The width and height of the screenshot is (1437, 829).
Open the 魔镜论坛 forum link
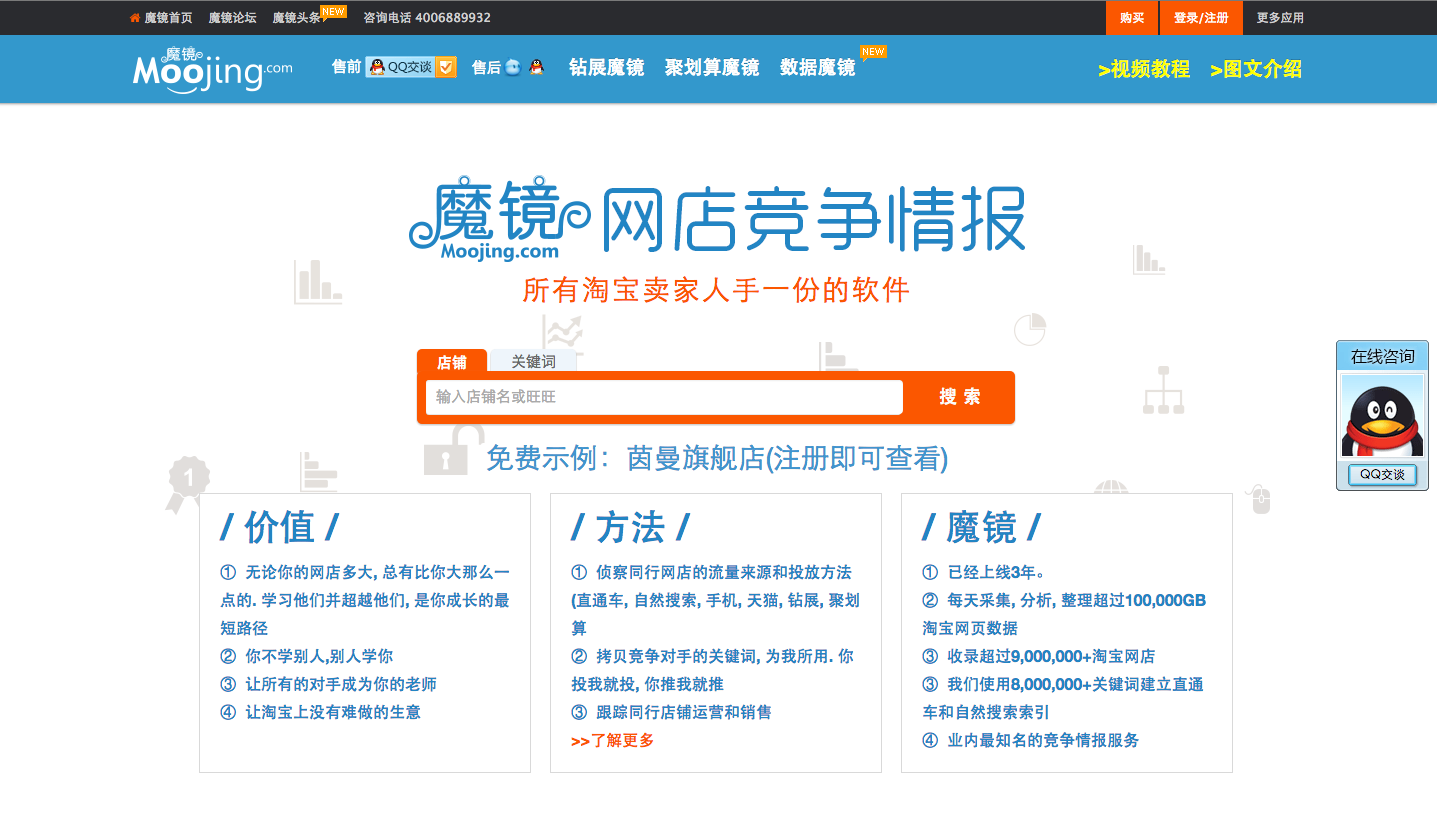[233, 18]
